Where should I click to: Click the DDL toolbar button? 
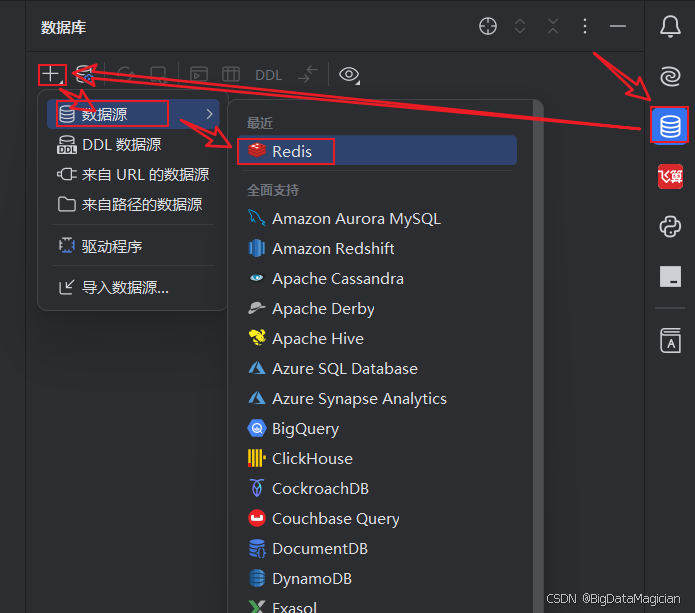[269, 75]
